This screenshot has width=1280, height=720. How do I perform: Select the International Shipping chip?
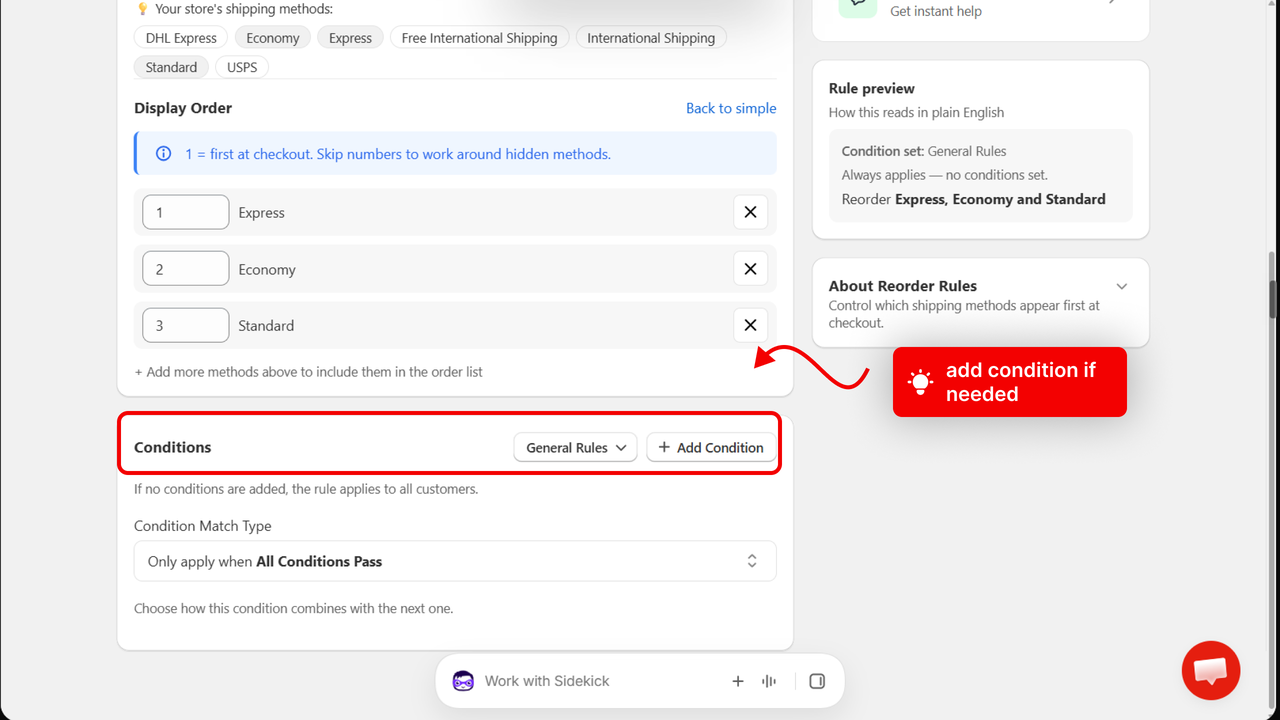651,38
